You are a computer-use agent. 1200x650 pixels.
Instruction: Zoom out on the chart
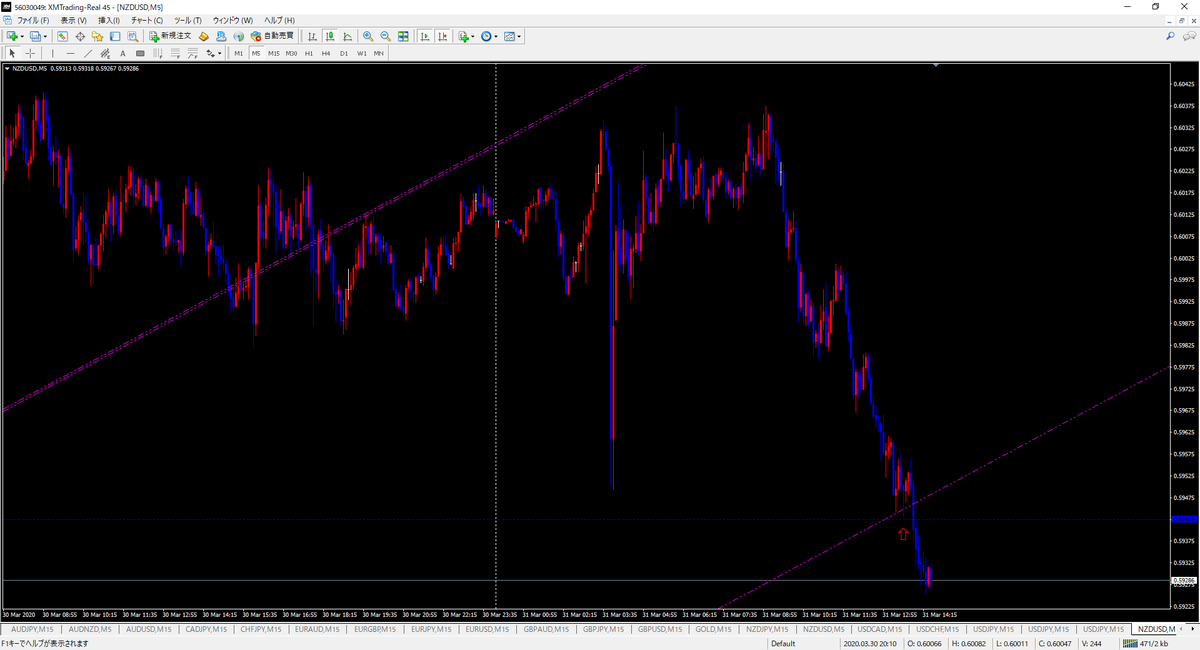(385, 36)
